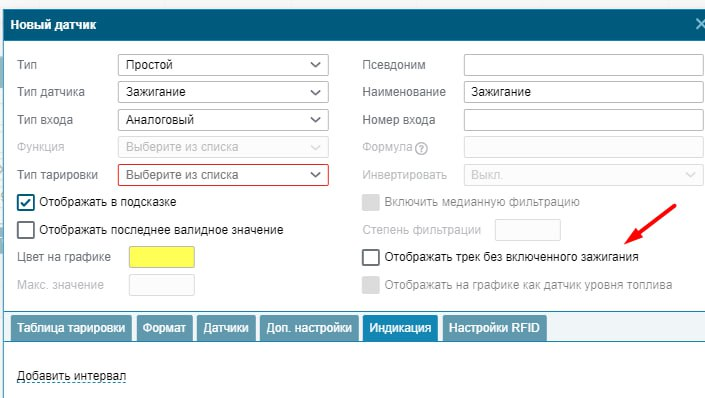This screenshot has height=398, width=705.
Task: Open the Тип датчика dropdown showing Зажигание
Action: (x=223, y=92)
